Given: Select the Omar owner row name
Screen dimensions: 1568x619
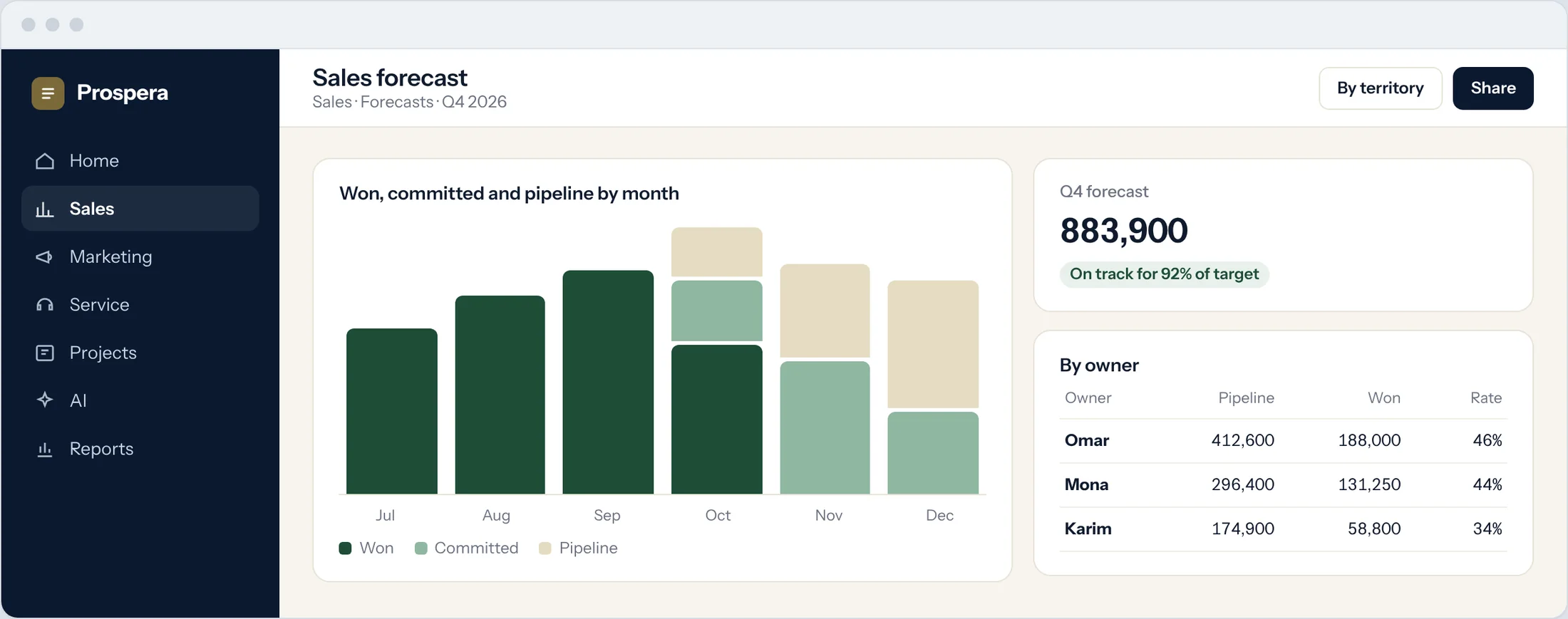Looking at the screenshot, I should [1087, 440].
